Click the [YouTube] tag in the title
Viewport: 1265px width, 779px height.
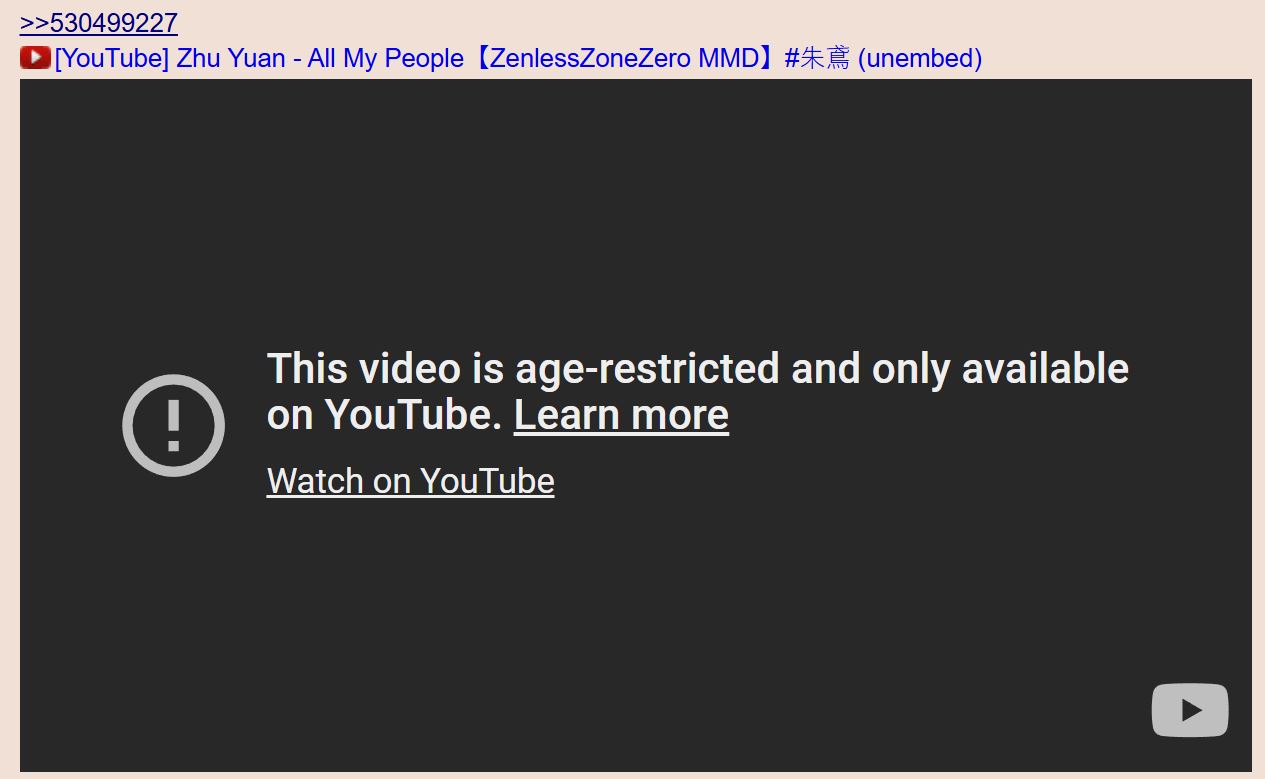112,58
